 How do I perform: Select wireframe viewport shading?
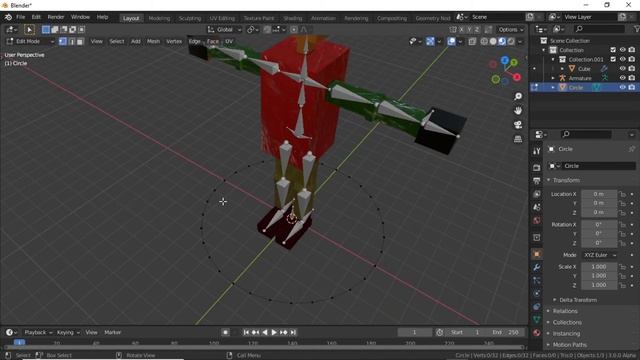(x=484, y=41)
